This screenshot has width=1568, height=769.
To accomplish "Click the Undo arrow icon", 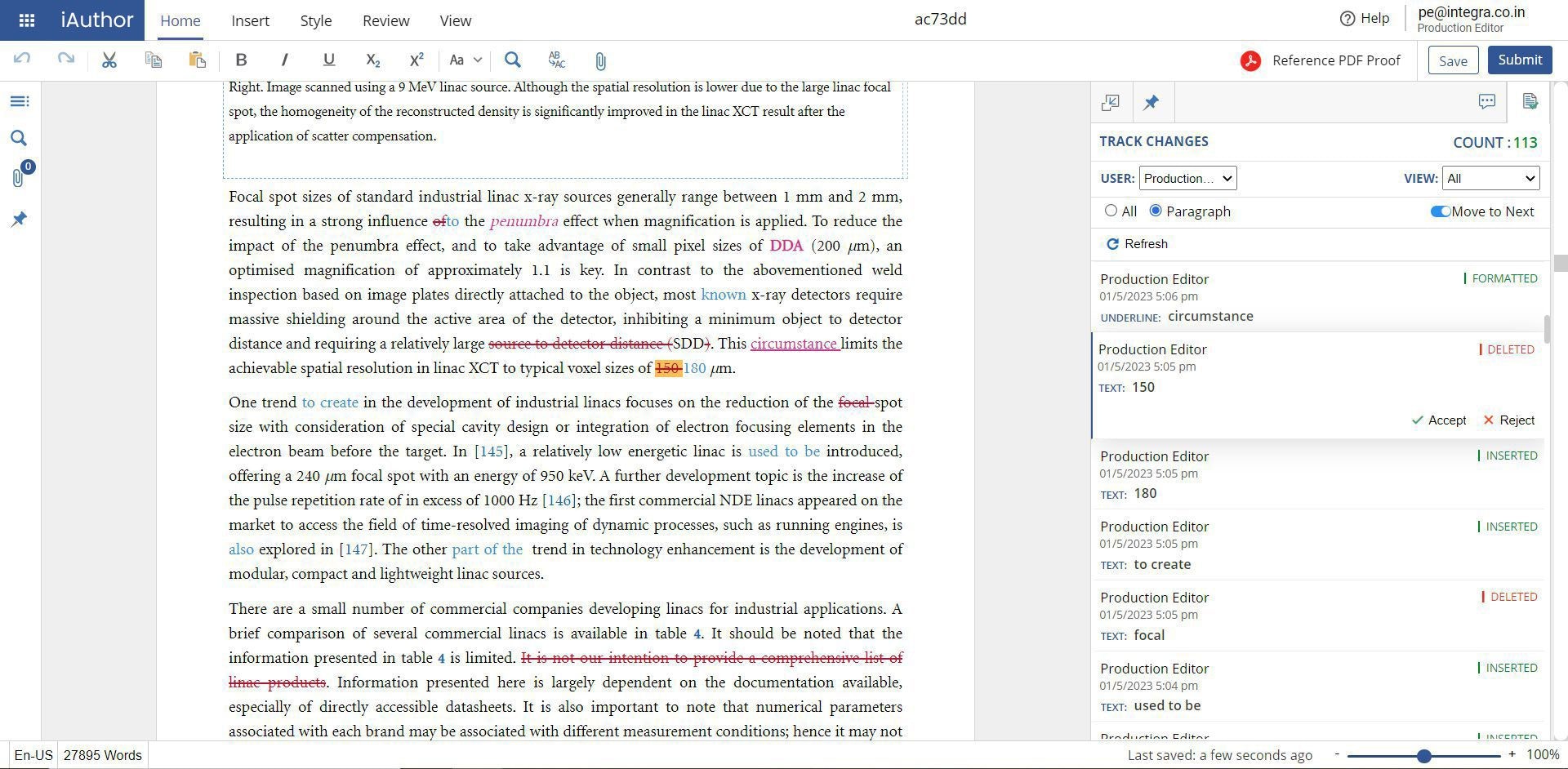I will (x=22, y=59).
